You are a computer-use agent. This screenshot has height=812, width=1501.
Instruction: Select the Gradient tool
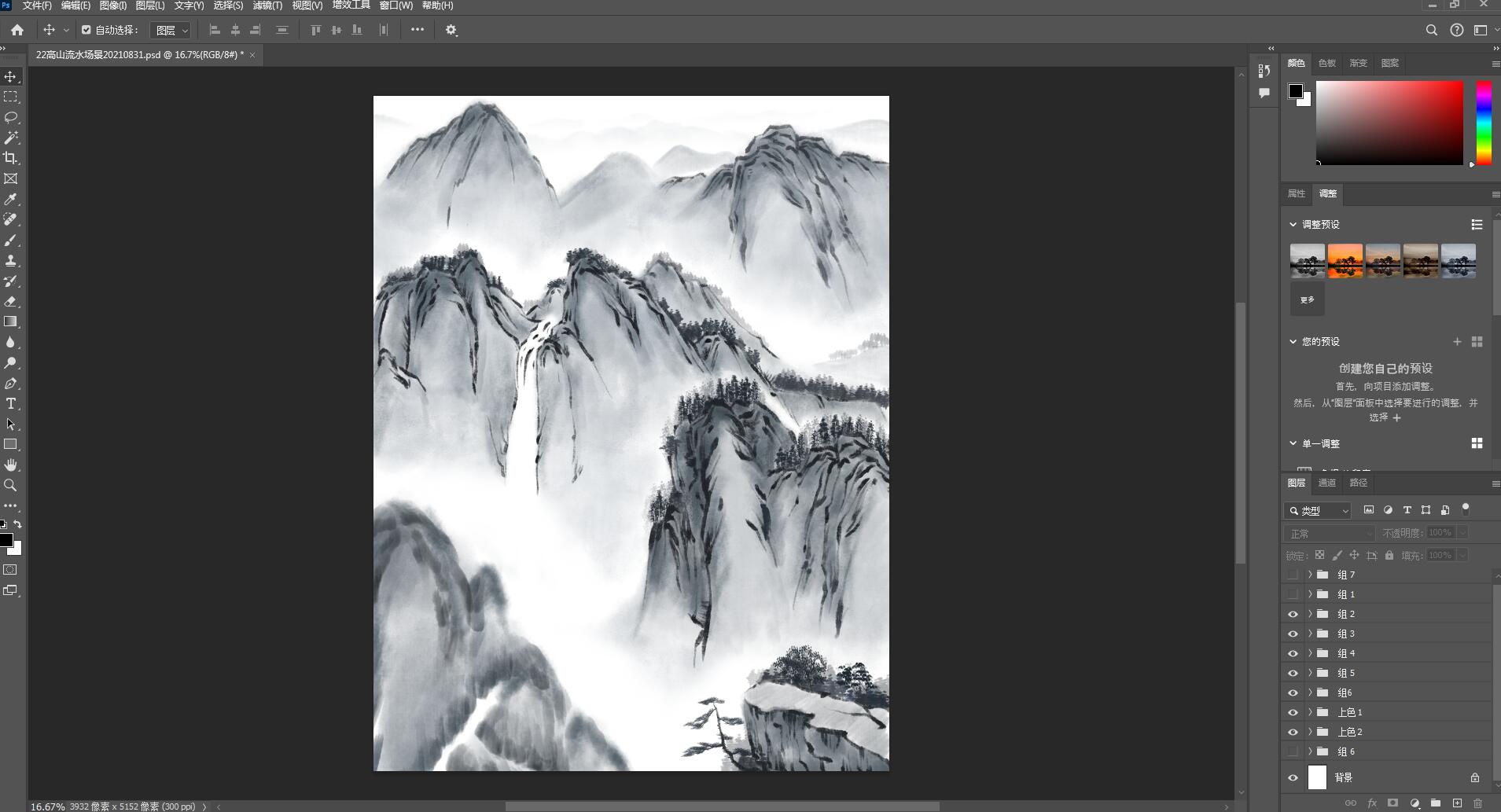[x=10, y=321]
